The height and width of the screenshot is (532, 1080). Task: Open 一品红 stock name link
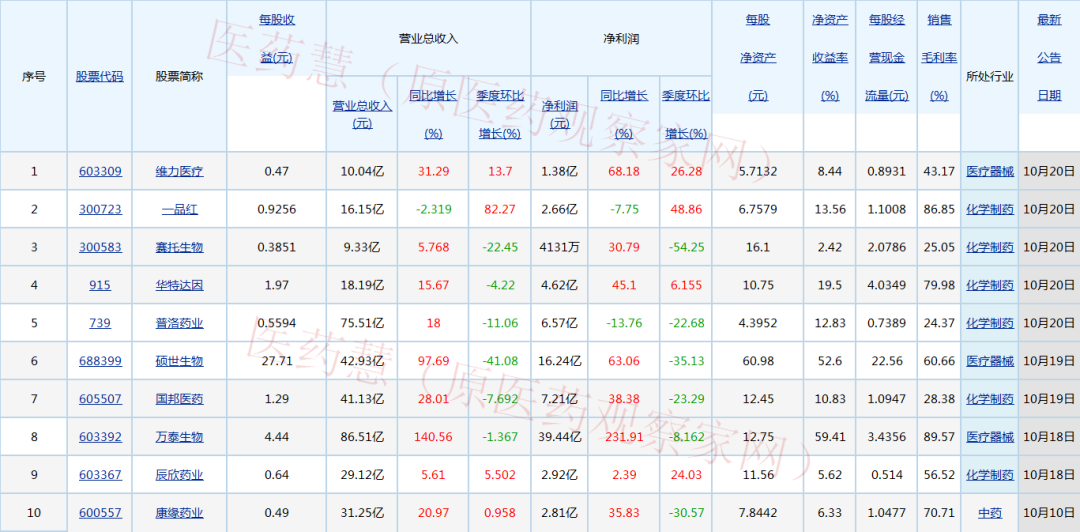(x=180, y=209)
